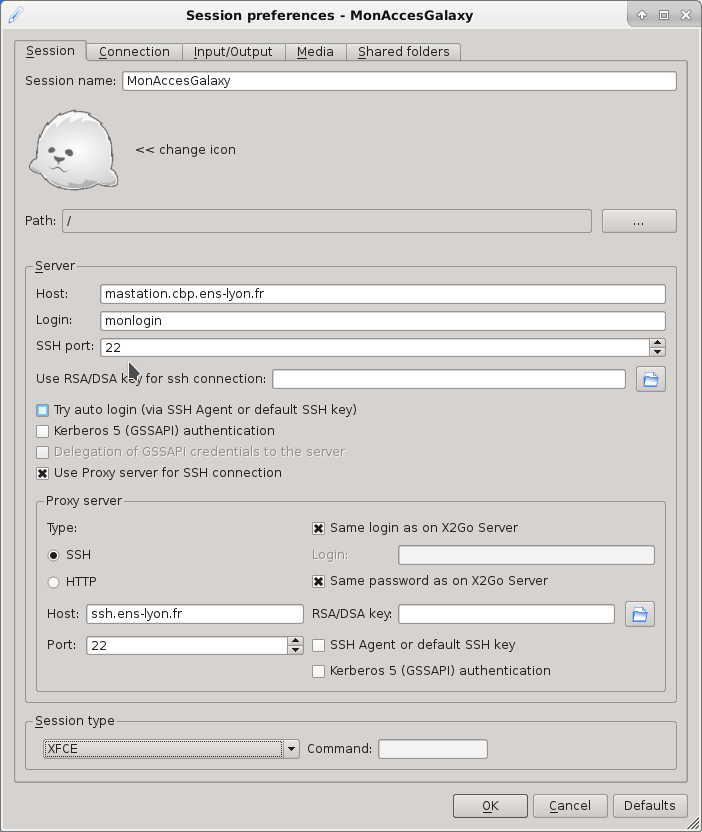Select HTTP proxy type radio button
This screenshot has height=832, width=702.
coord(54,582)
